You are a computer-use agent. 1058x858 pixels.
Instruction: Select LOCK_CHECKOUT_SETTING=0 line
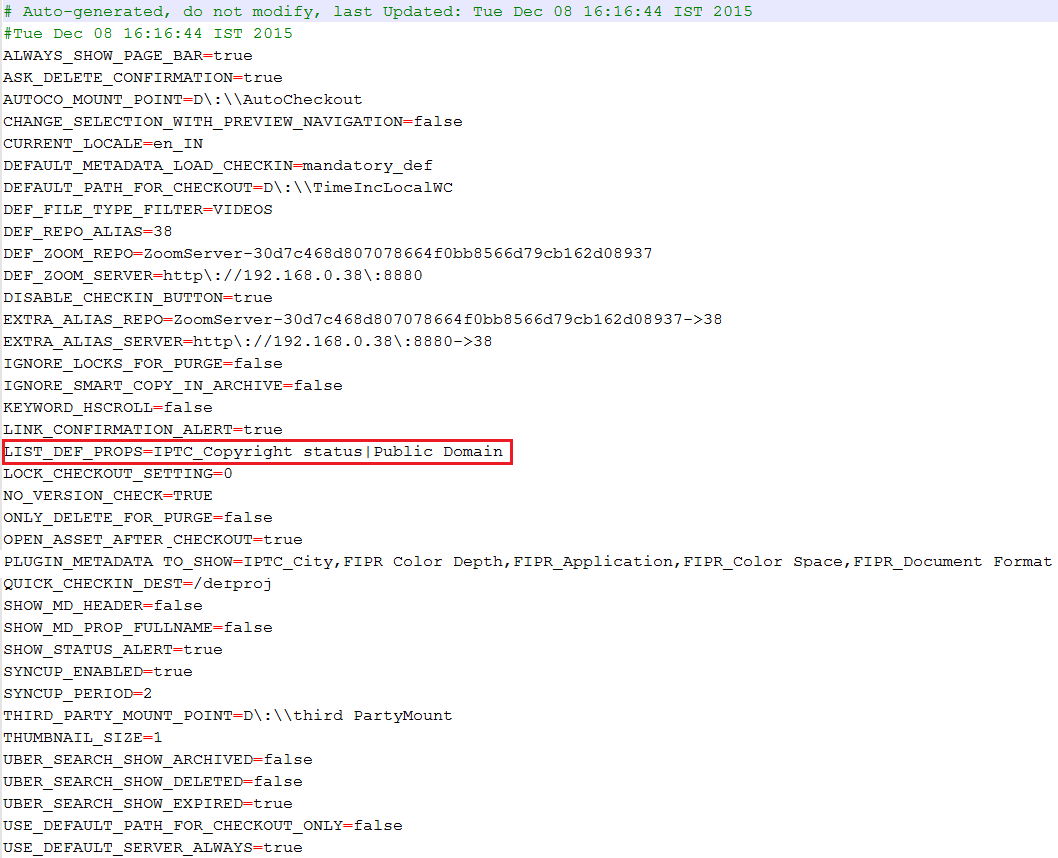click(x=117, y=474)
